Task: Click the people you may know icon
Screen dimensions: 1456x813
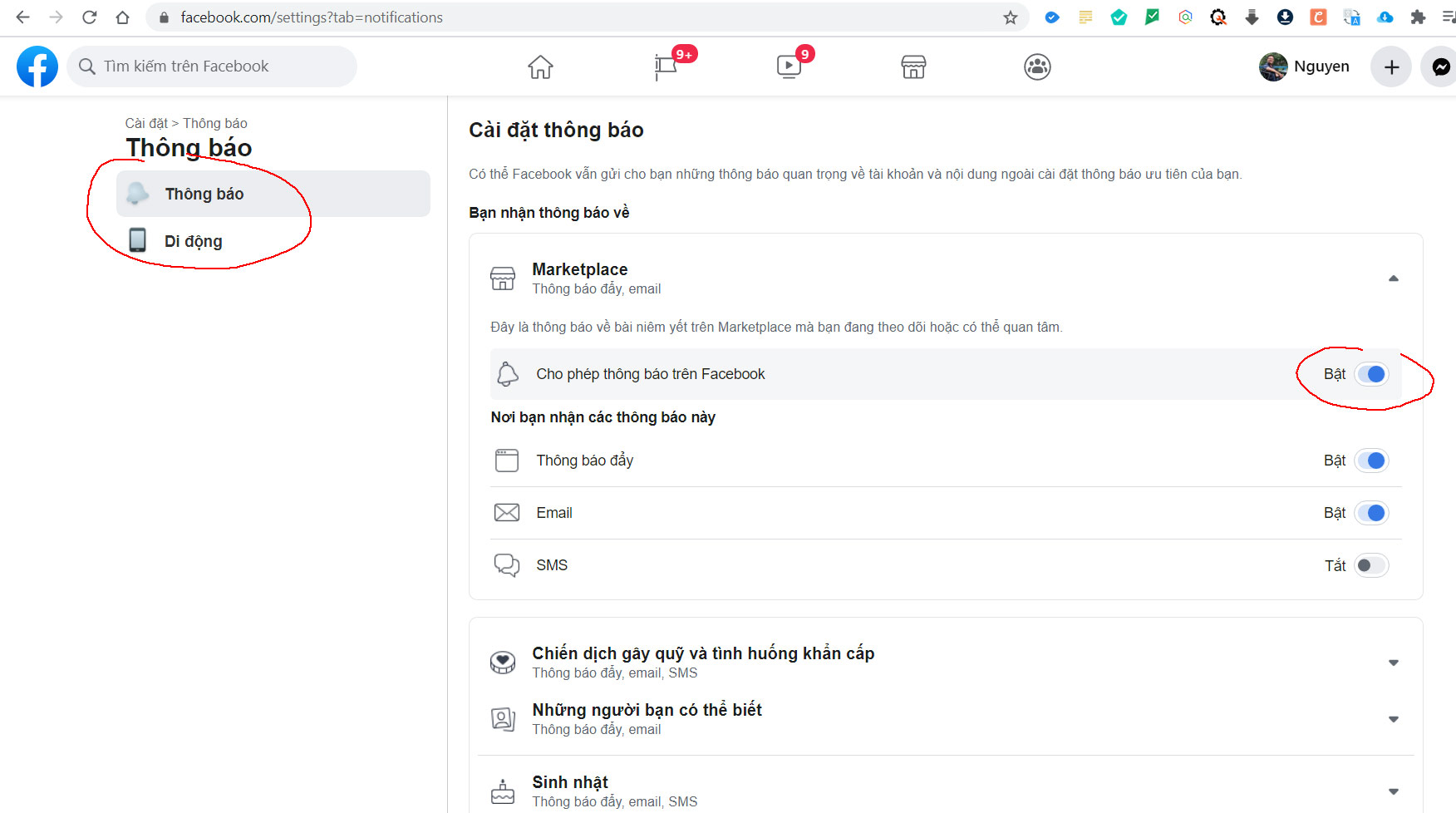Action: pyautogui.click(x=503, y=719)
